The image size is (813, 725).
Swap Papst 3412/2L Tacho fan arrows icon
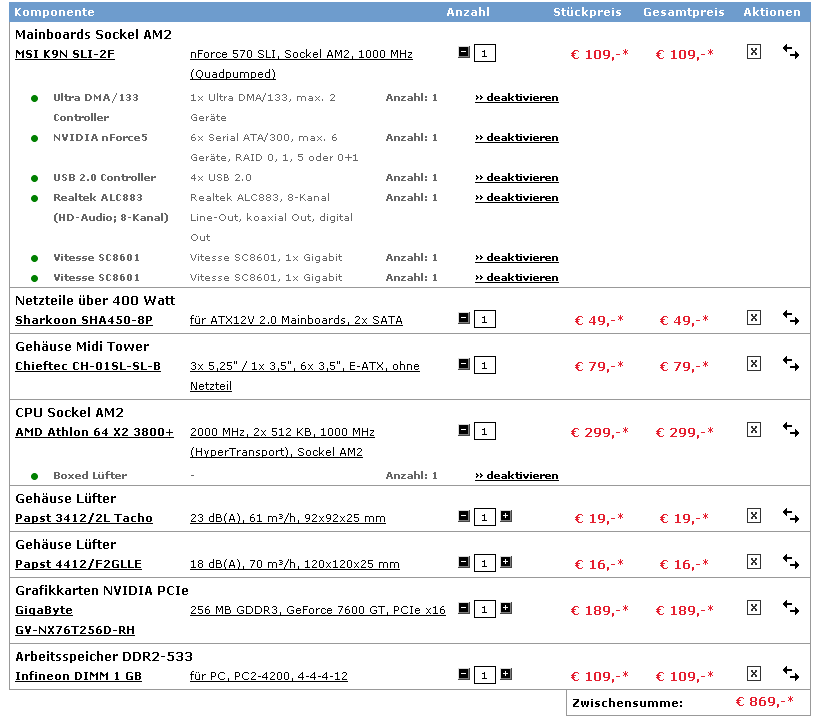point(791,516)
